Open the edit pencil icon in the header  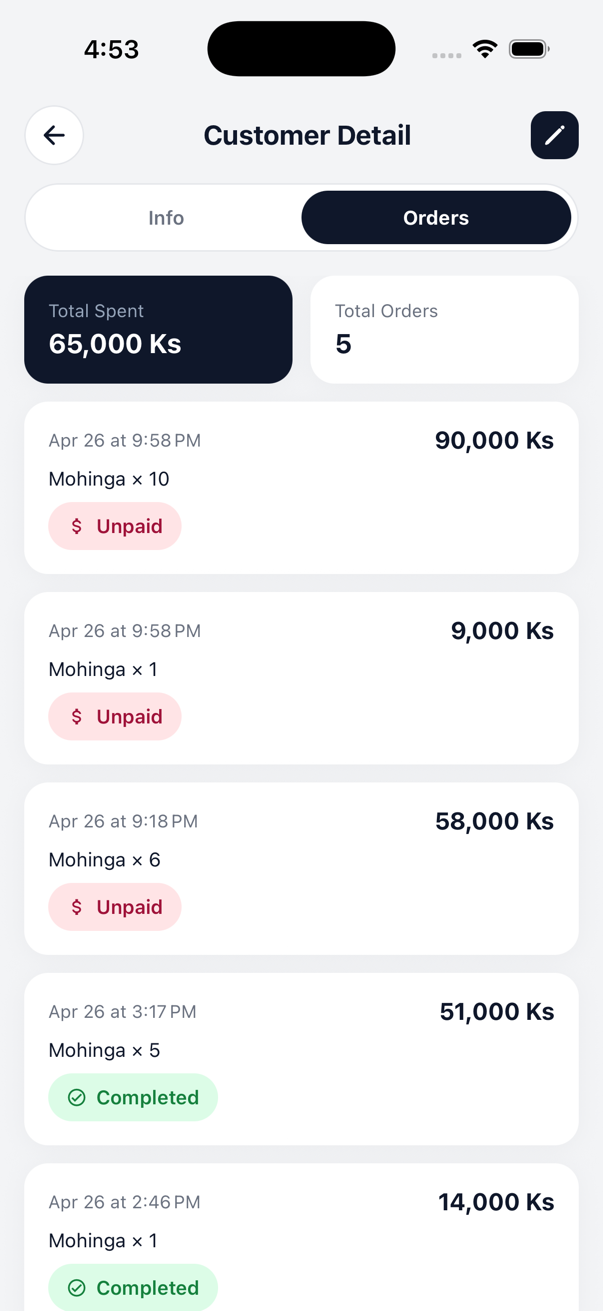click(x=554, y=135)
